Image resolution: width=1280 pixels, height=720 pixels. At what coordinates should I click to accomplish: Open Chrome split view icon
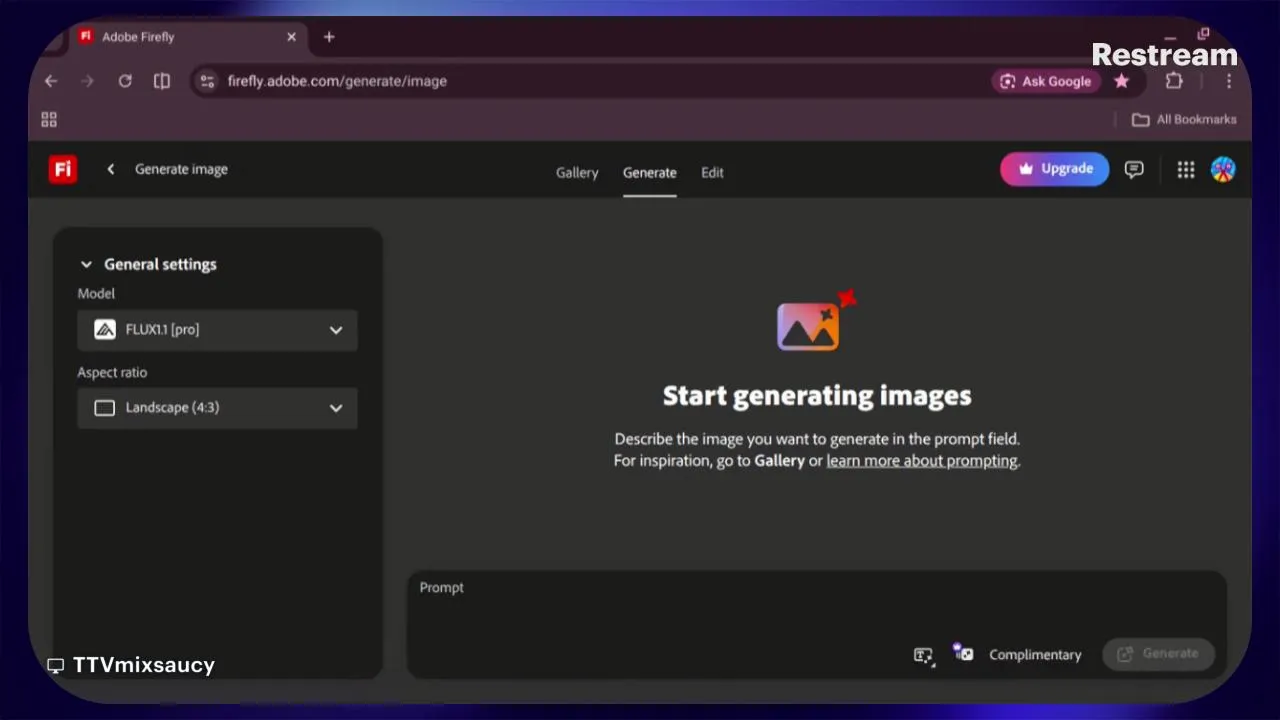162,81
